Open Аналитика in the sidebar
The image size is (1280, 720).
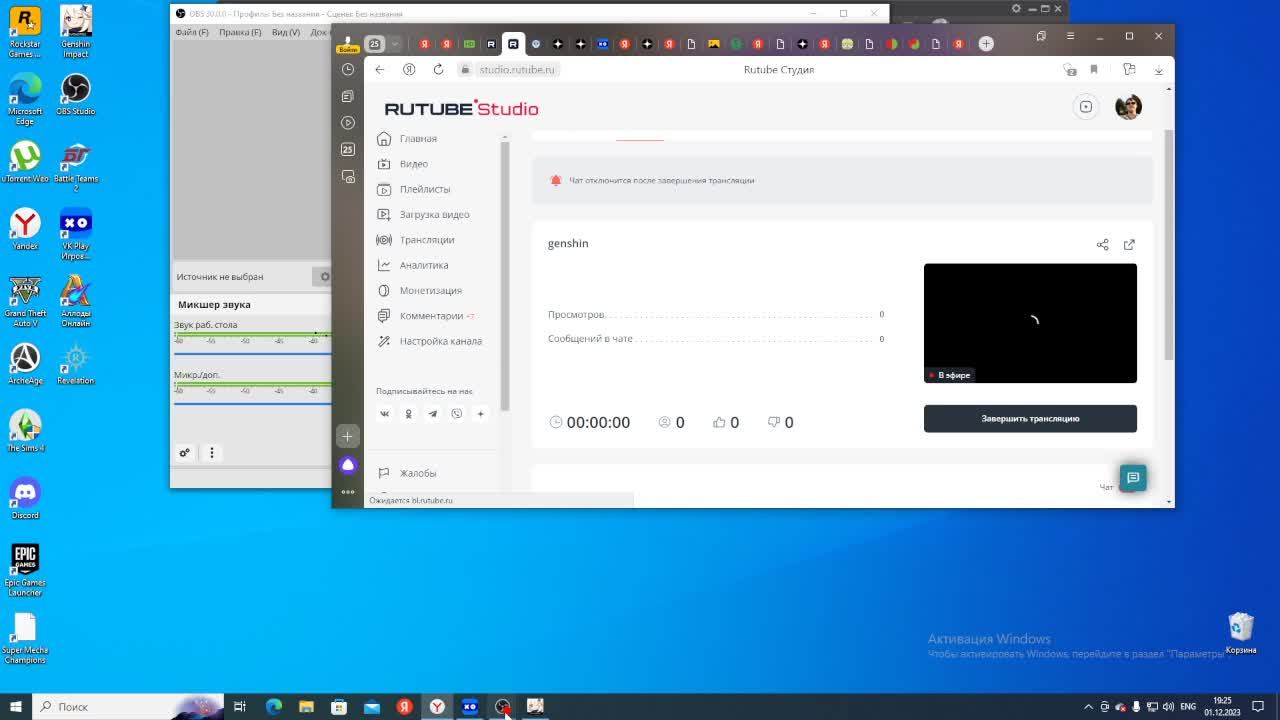click(x=423, y=265)
